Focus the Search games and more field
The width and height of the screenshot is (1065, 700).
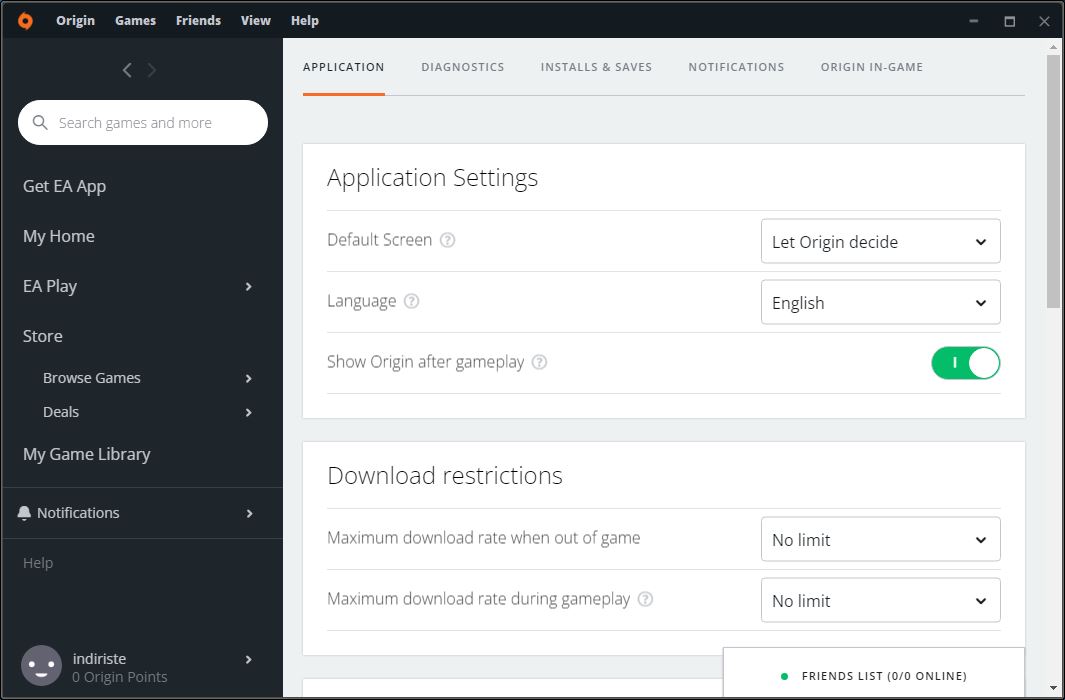143,123
